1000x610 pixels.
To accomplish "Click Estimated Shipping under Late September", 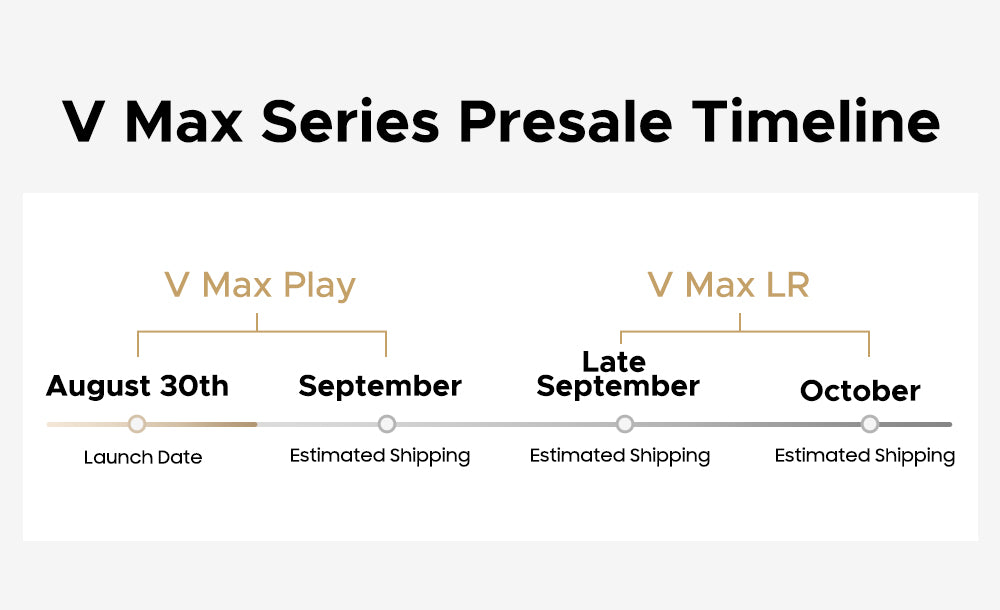I will pos(620,456).
